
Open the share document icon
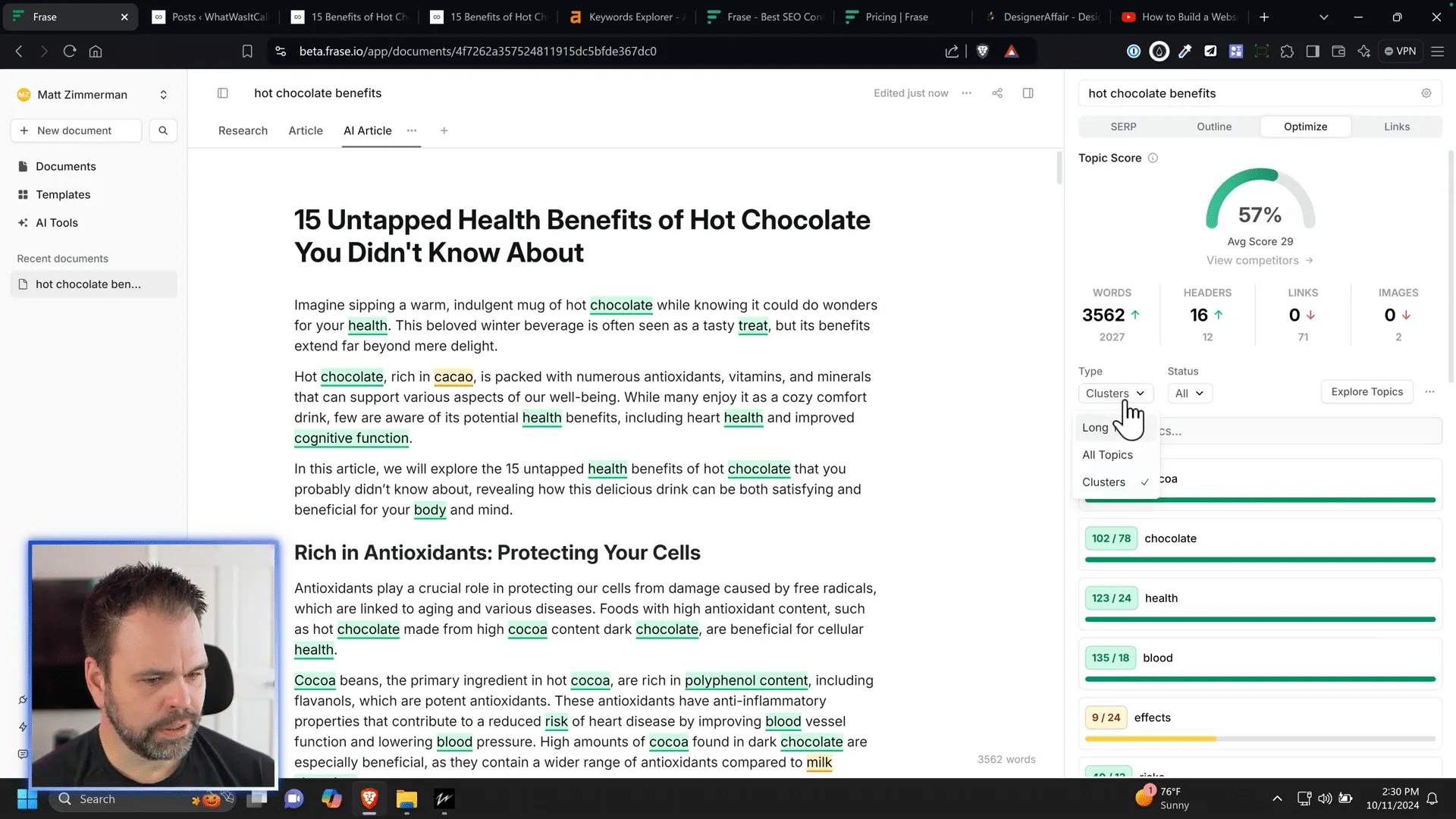(997, 92)
